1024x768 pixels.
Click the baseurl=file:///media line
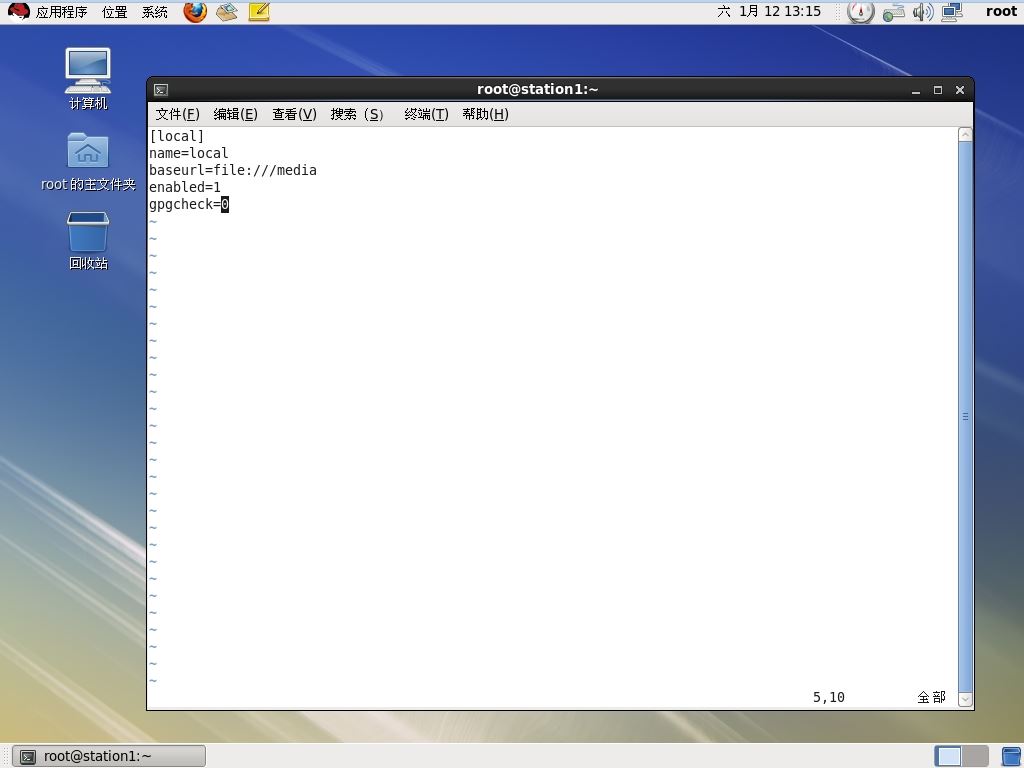pyautogui.click(x=232, y=170)
